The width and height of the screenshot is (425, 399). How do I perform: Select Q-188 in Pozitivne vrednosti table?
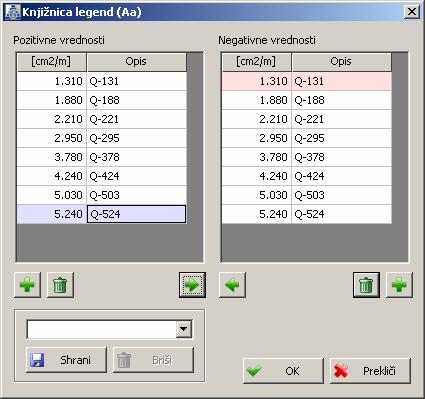tap(137, 100)
